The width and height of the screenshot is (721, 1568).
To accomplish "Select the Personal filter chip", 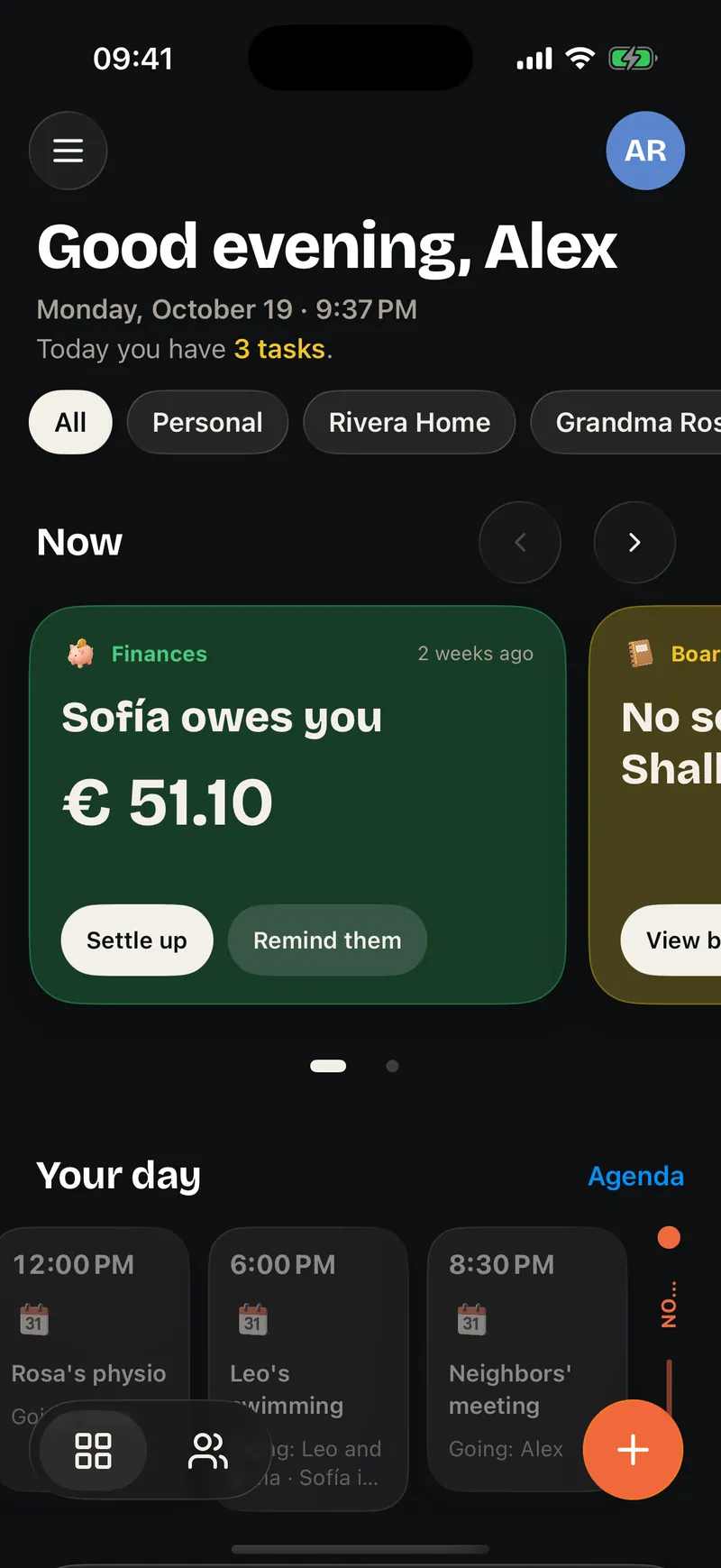I will coord(207,422).
